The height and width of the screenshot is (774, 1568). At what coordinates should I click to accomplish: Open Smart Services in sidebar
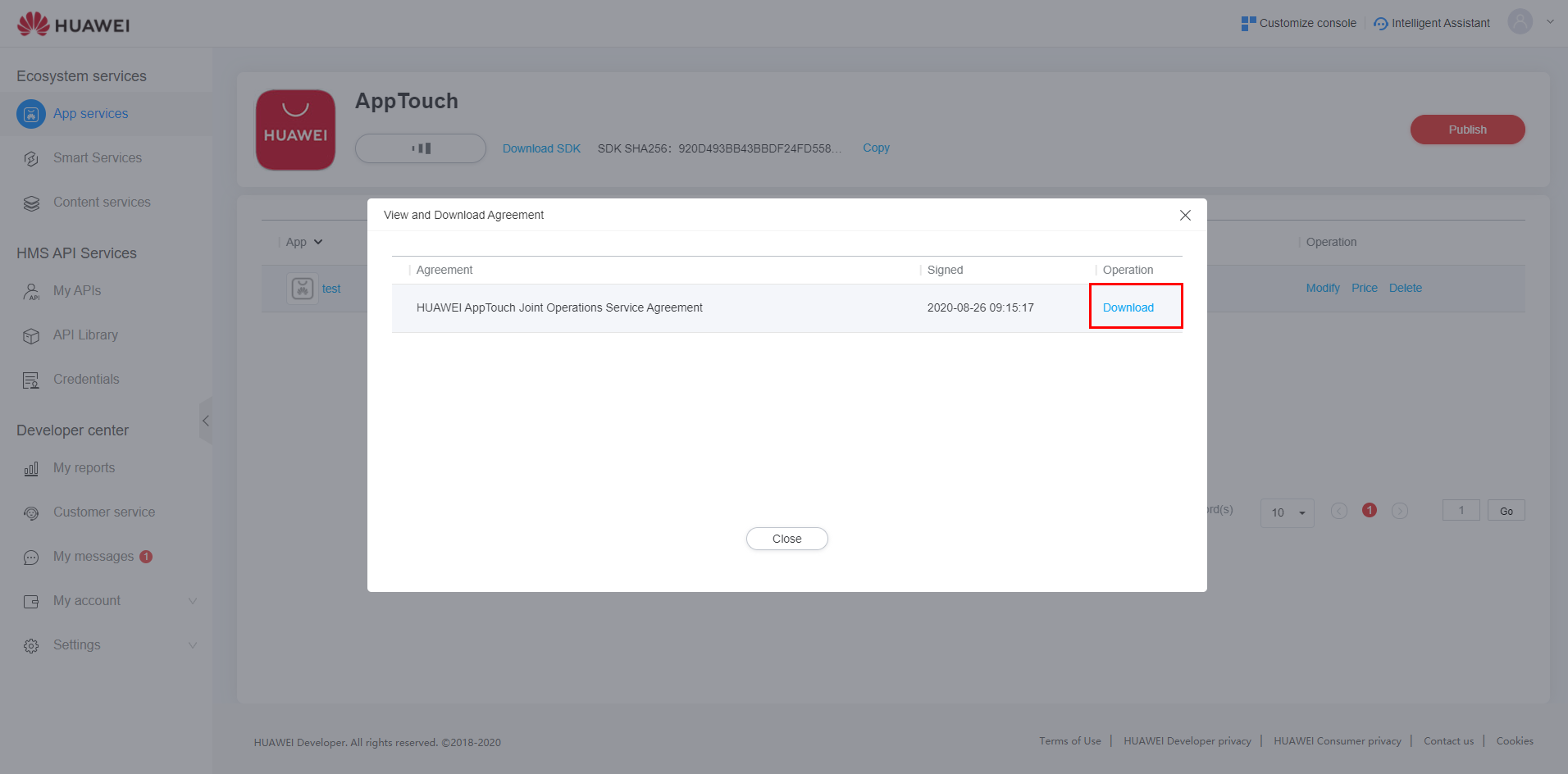click(x=98, y=157)
